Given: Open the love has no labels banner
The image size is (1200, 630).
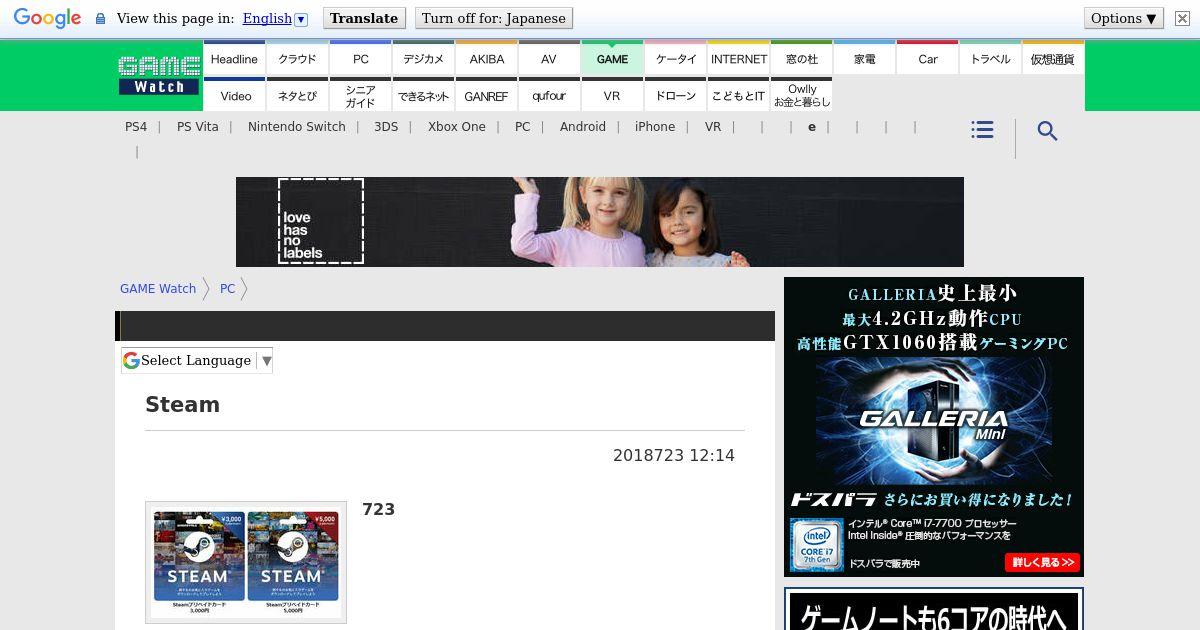Looking at the screenshot, I should pyautogui.click(x=600, y=222).
